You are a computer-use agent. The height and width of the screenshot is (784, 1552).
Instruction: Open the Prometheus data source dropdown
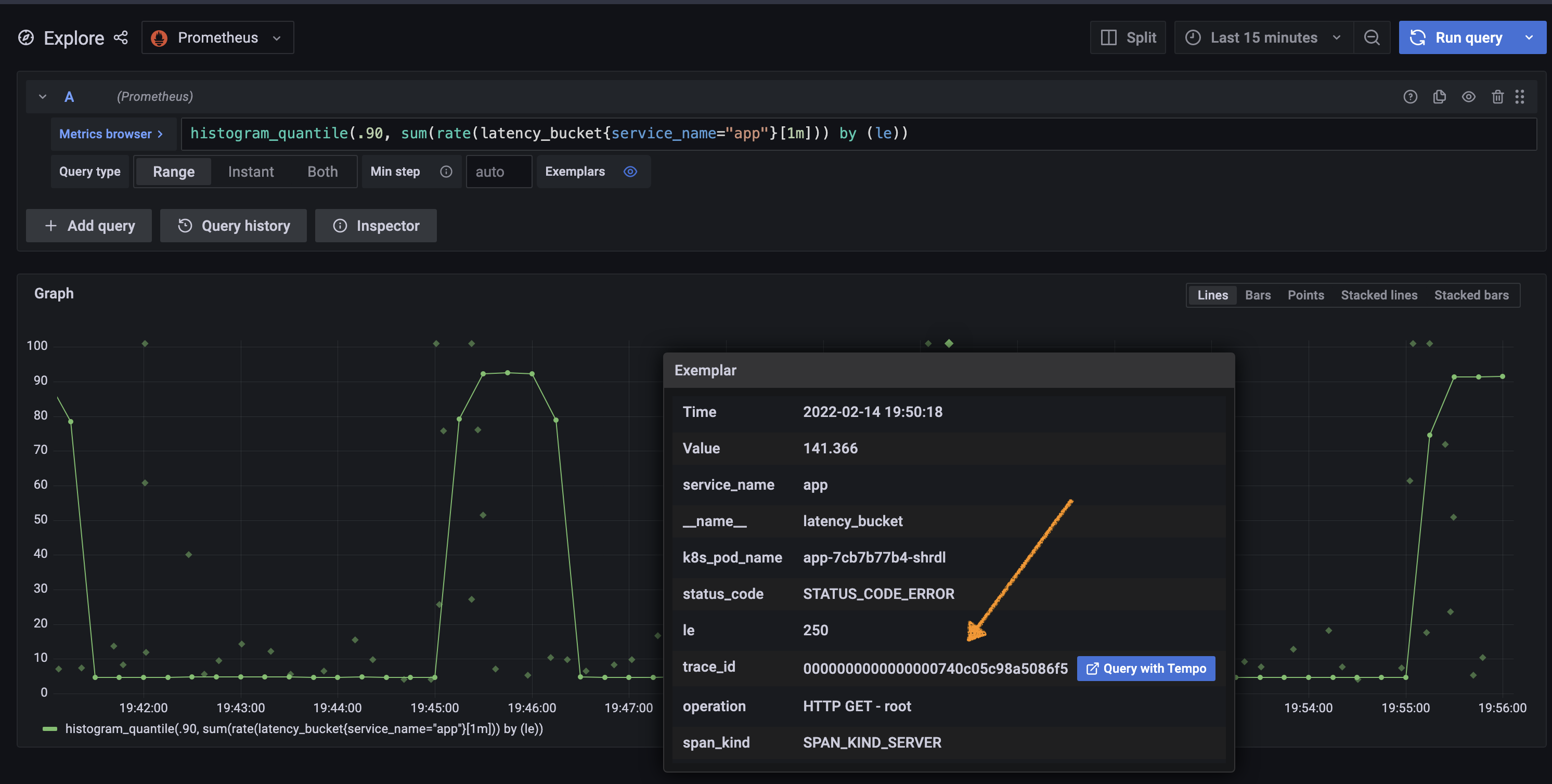click(217, 37)
